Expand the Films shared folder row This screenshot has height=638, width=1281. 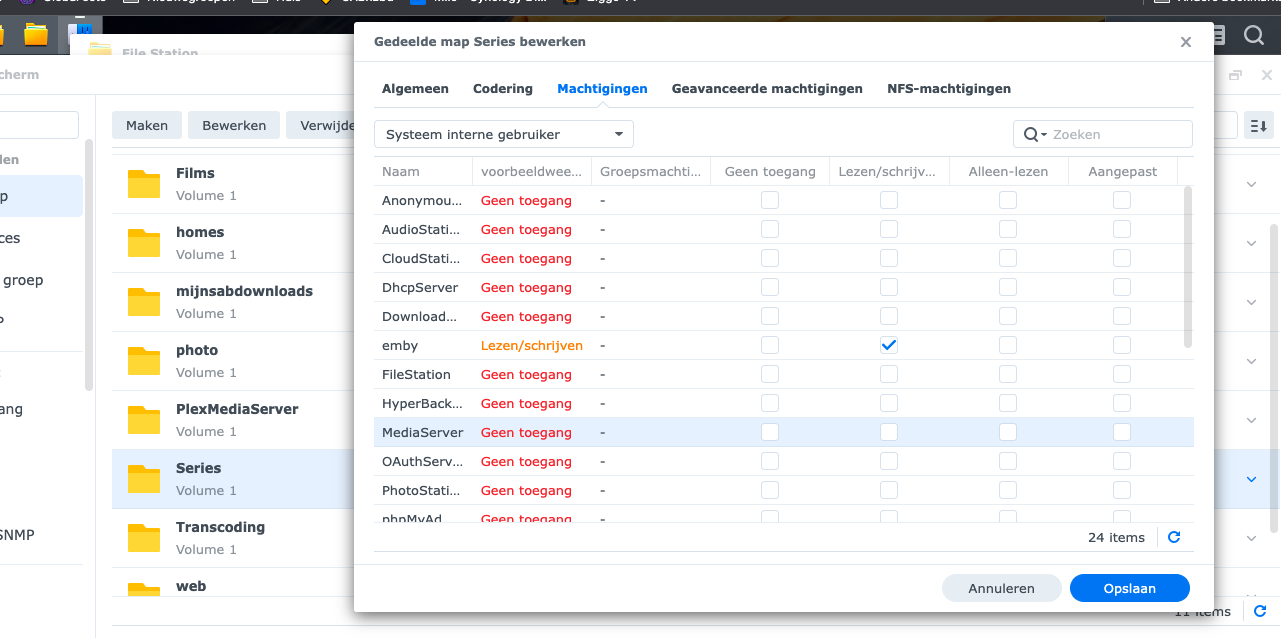[x=1251, y=184]
